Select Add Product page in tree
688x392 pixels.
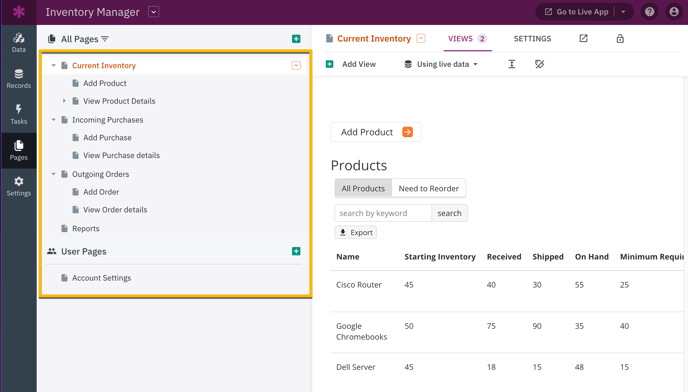point(104,83)
